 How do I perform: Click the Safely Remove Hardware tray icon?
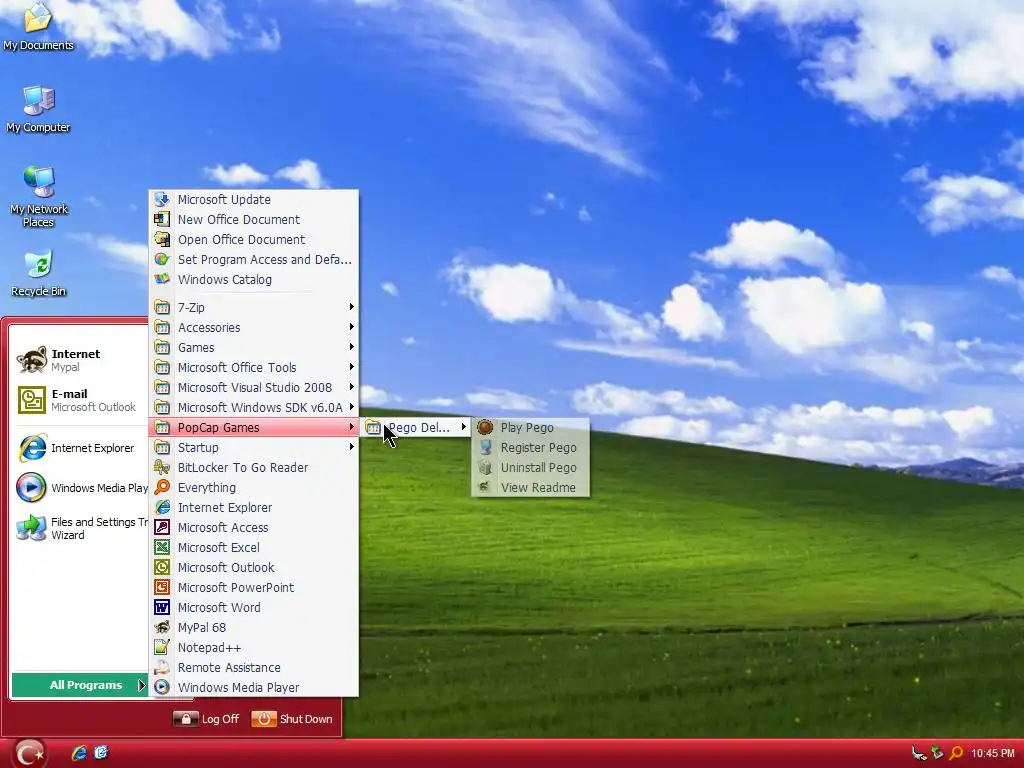[x=937, y=753]
